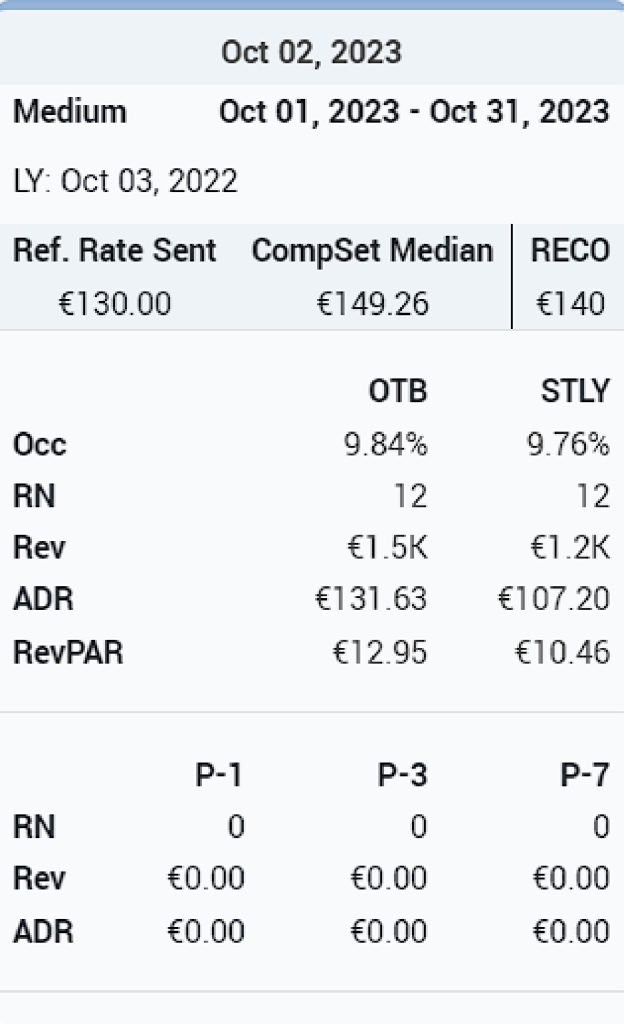Click the STLY column header

click(575, 391)
